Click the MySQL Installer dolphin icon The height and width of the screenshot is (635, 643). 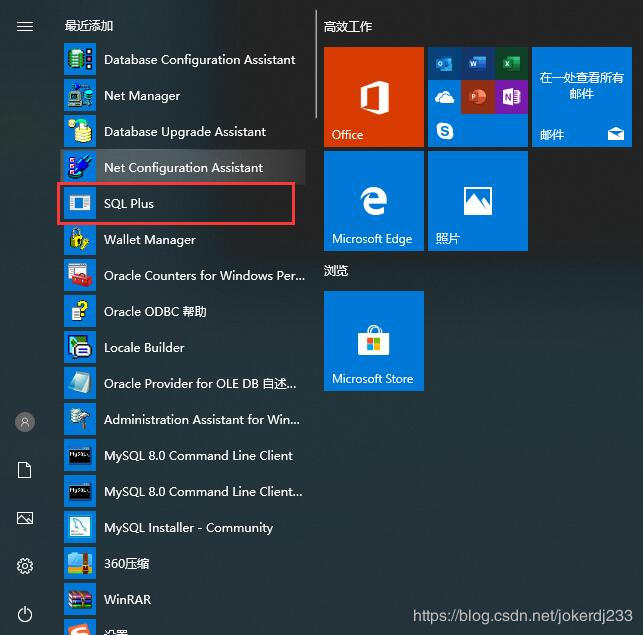tap(80, 527)
